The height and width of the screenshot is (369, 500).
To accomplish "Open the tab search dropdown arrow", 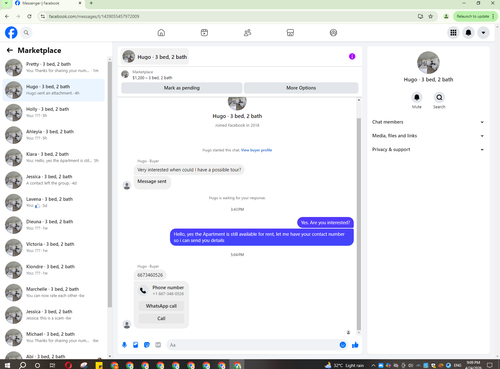I will click(6, 3).
